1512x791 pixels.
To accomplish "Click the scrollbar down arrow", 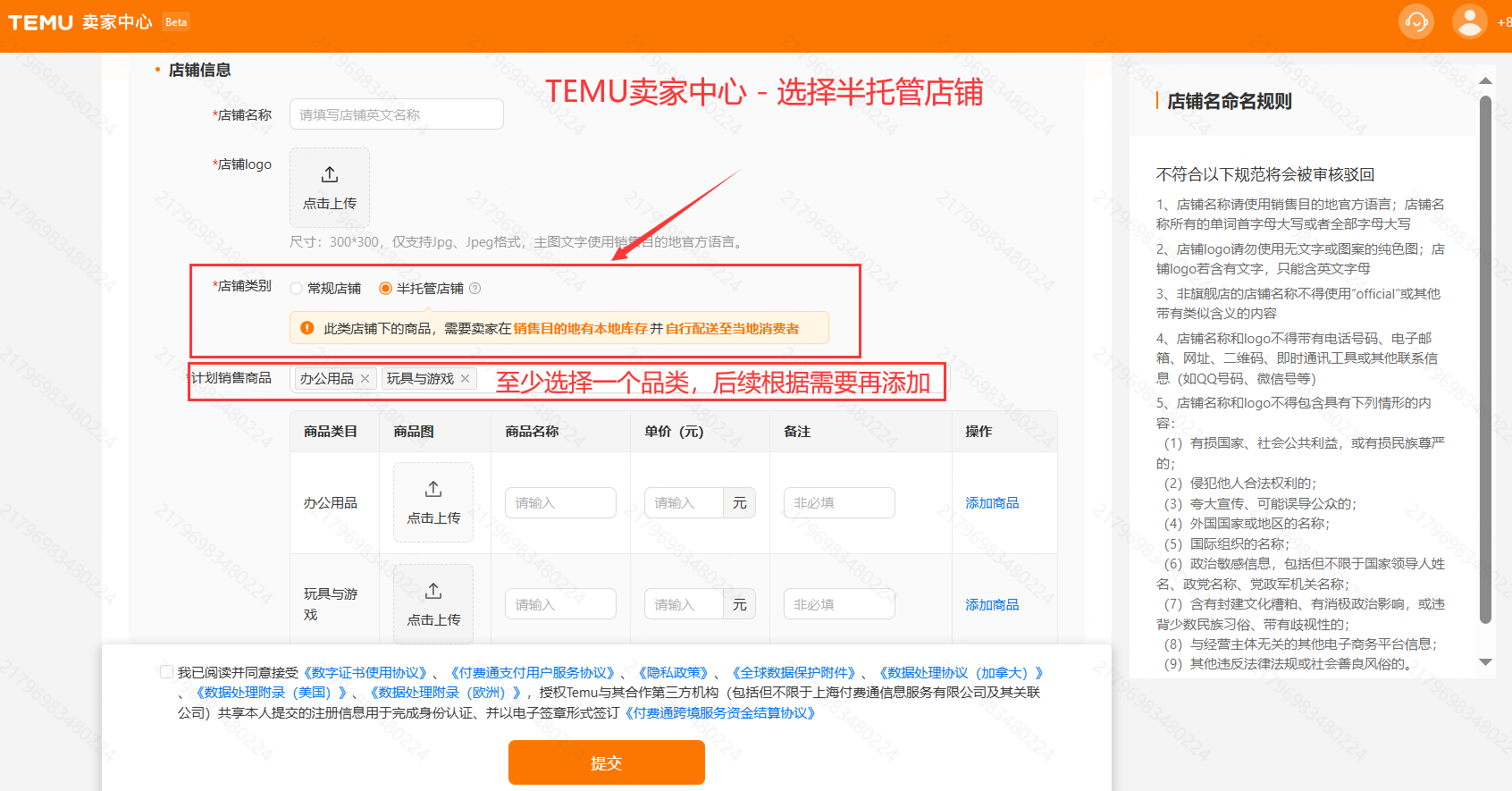I will 1485,662.
